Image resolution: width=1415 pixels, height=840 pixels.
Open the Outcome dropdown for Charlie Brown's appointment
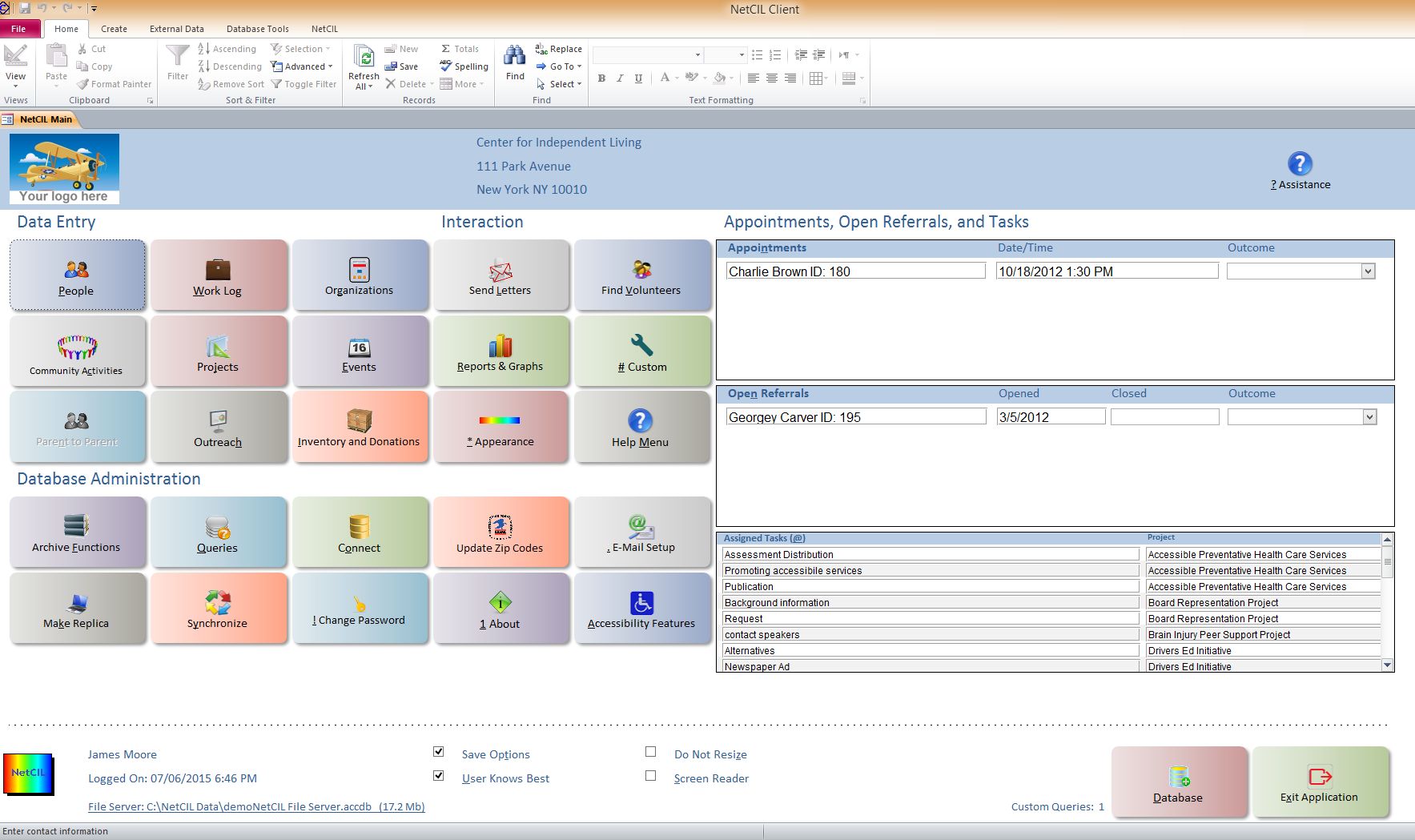tap(1369, 271)
